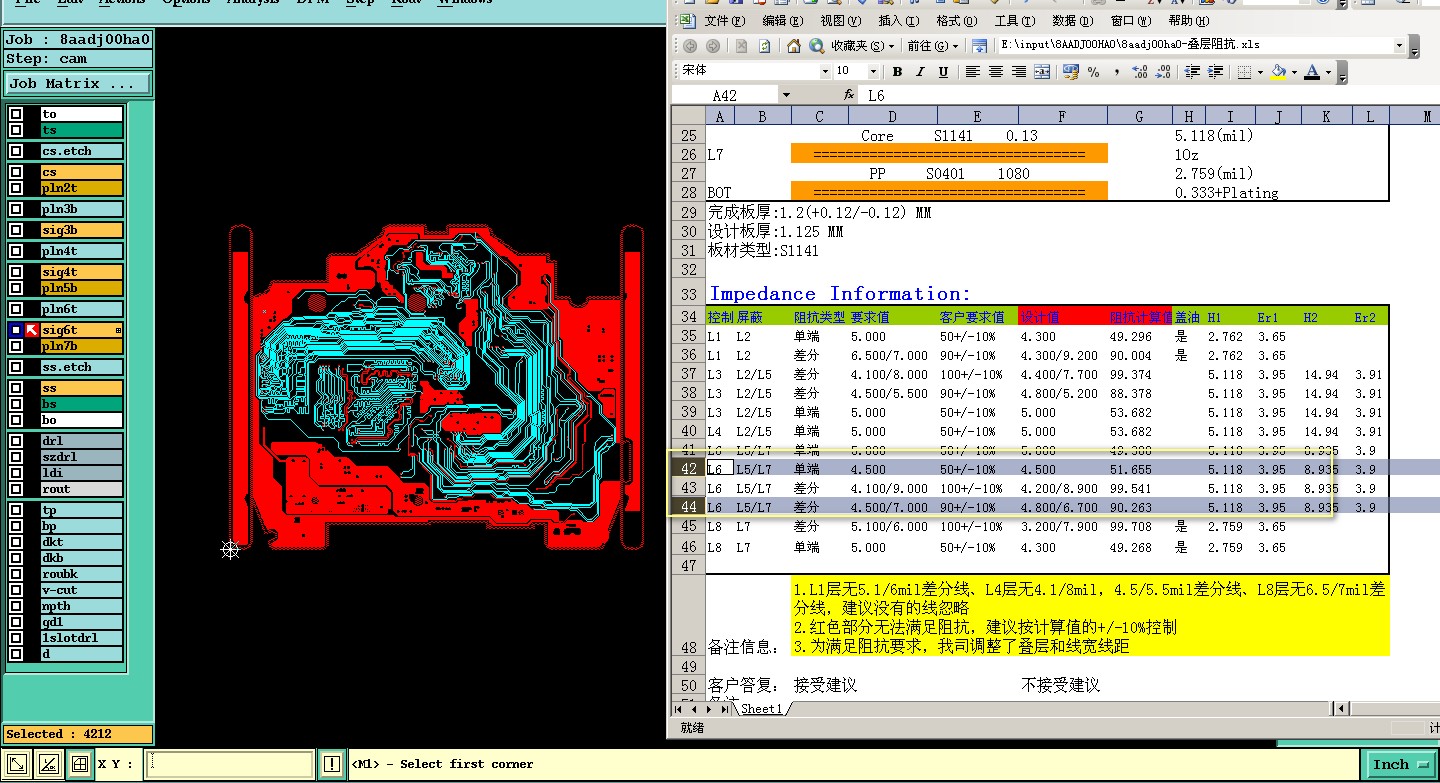
Task: Click the Excel workbook icon beside 文件 menu
Action: pyautogui.click(x=687, y=21)
